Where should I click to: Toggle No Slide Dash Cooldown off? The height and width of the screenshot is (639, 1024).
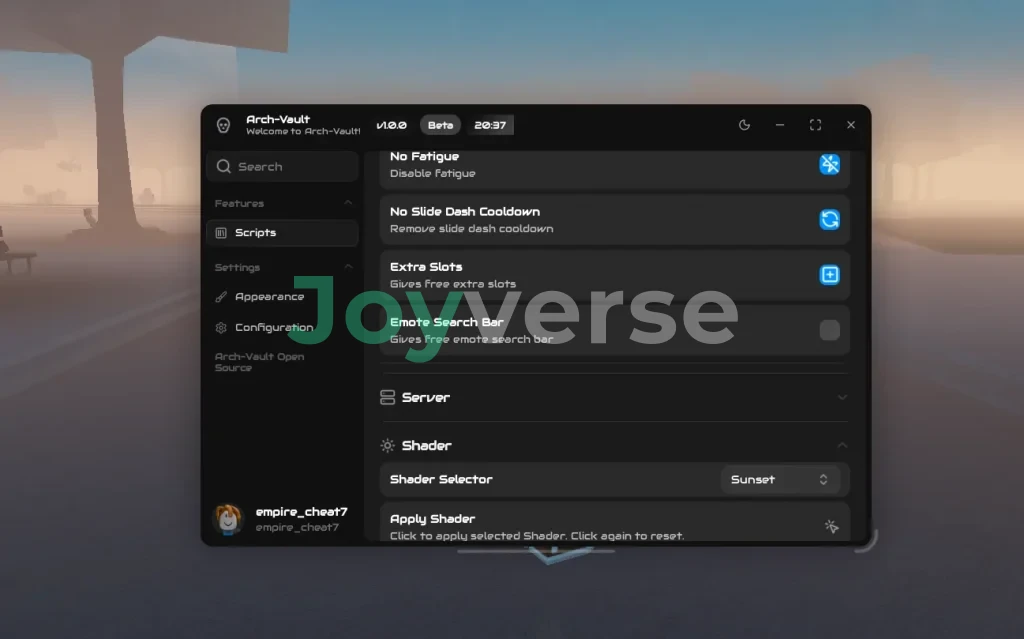(x=829, y=219)
